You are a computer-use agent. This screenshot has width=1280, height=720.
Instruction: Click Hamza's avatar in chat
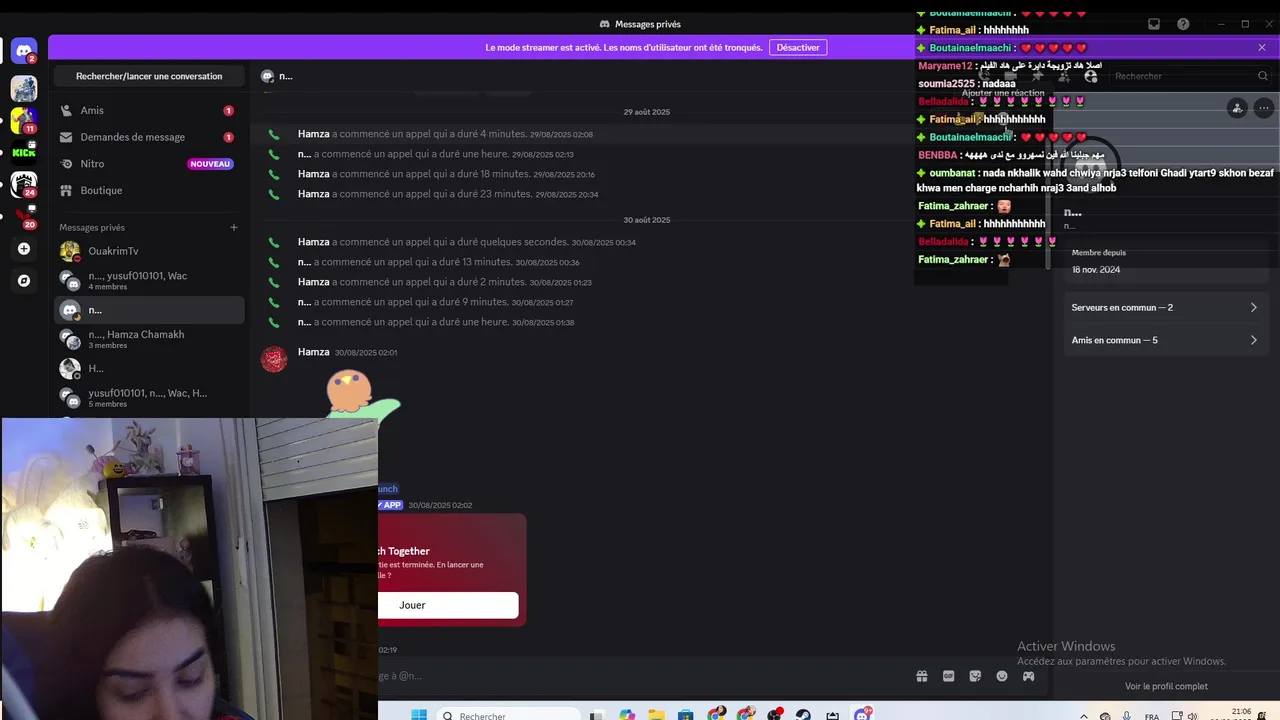(274, 359)
